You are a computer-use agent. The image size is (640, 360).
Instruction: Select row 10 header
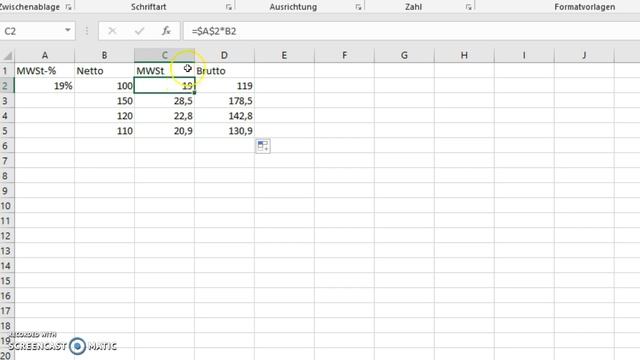tap(7, 206)
